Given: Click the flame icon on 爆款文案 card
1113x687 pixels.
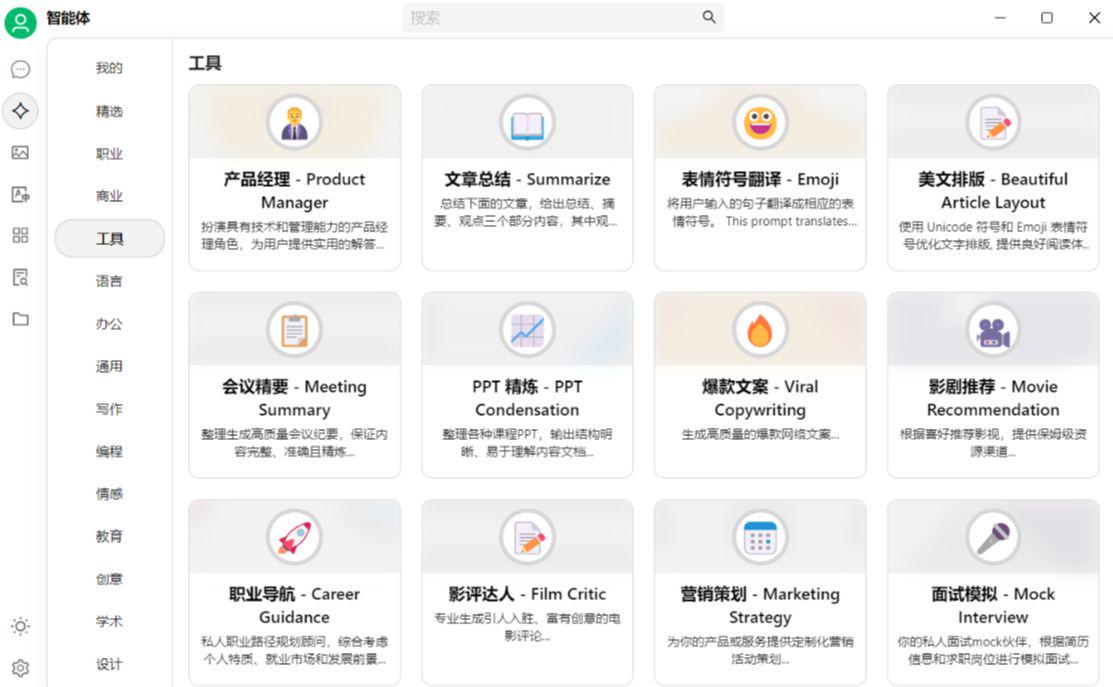Looking at the screenshot, I should [760, 328].
